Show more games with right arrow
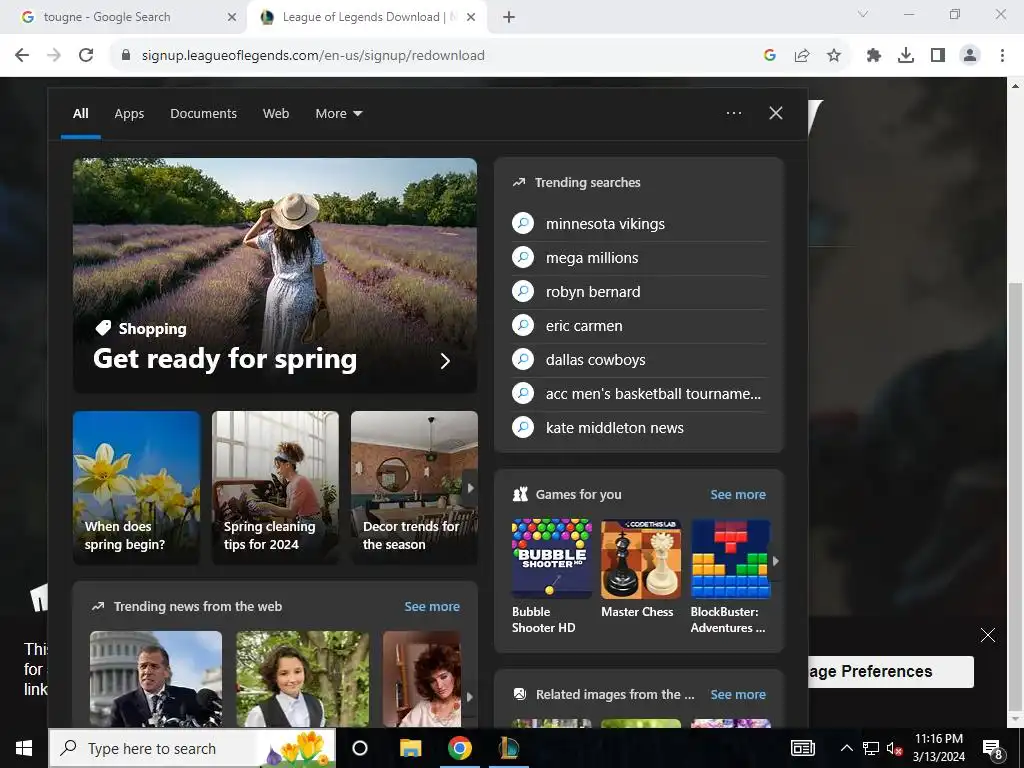Screen dimensions: 1024x768 click(776, 561)
